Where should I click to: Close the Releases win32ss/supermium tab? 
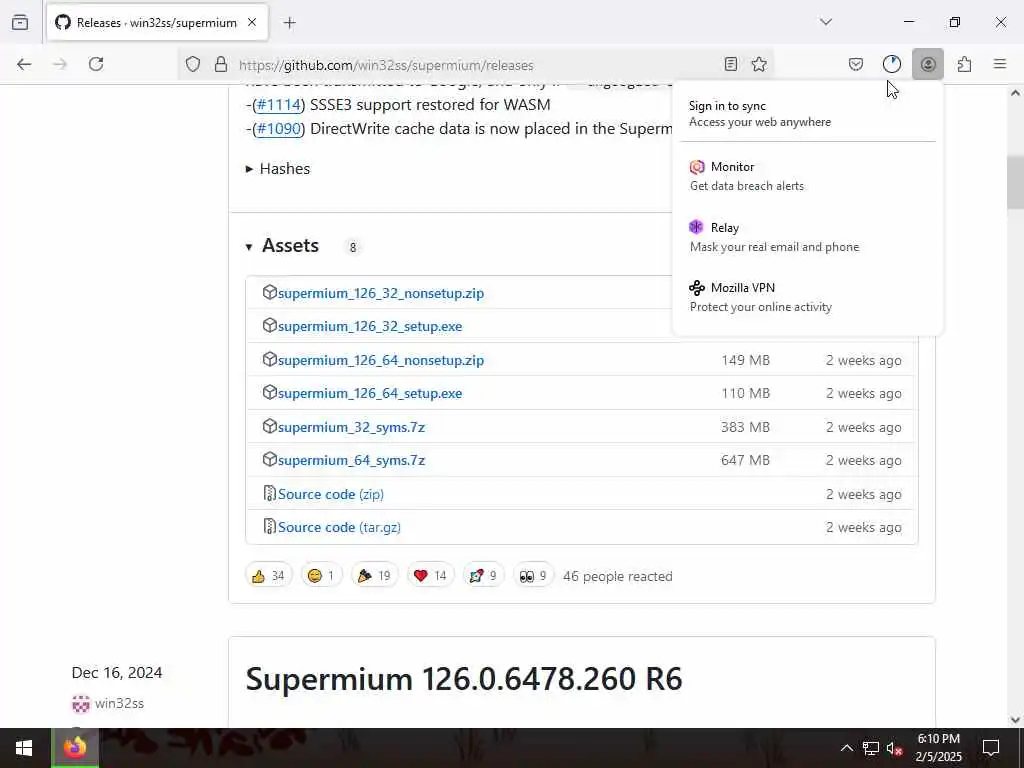pos(252,23)
